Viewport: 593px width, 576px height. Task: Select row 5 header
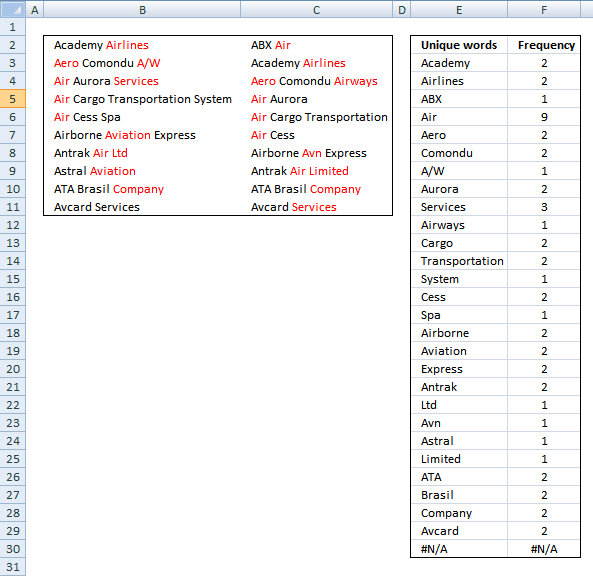click(13, 99)
